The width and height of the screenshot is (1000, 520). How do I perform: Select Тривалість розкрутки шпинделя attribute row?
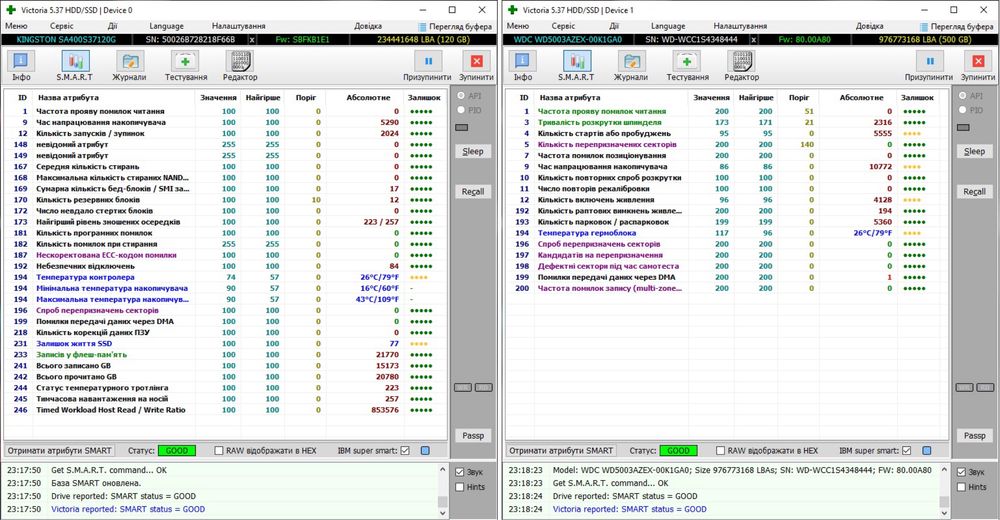[727, 123]
